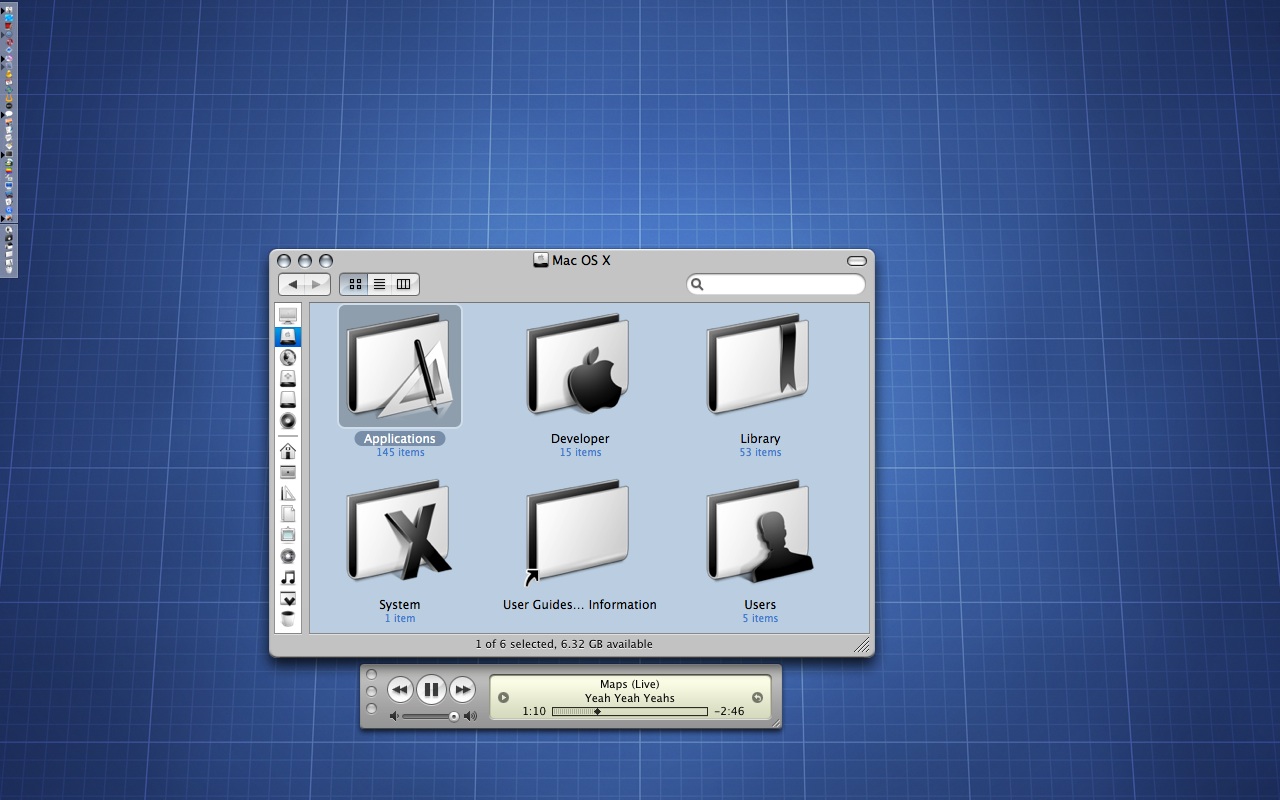The height and width of the screenshot is (800, 1280).
Task: Click the playhead diamond on progress bar
Action: click(597, 712)
